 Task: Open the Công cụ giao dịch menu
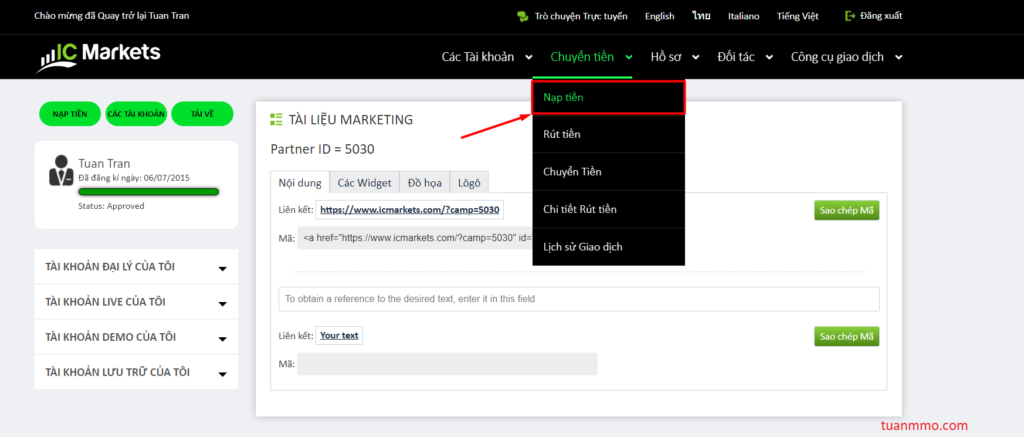[846, 57]
